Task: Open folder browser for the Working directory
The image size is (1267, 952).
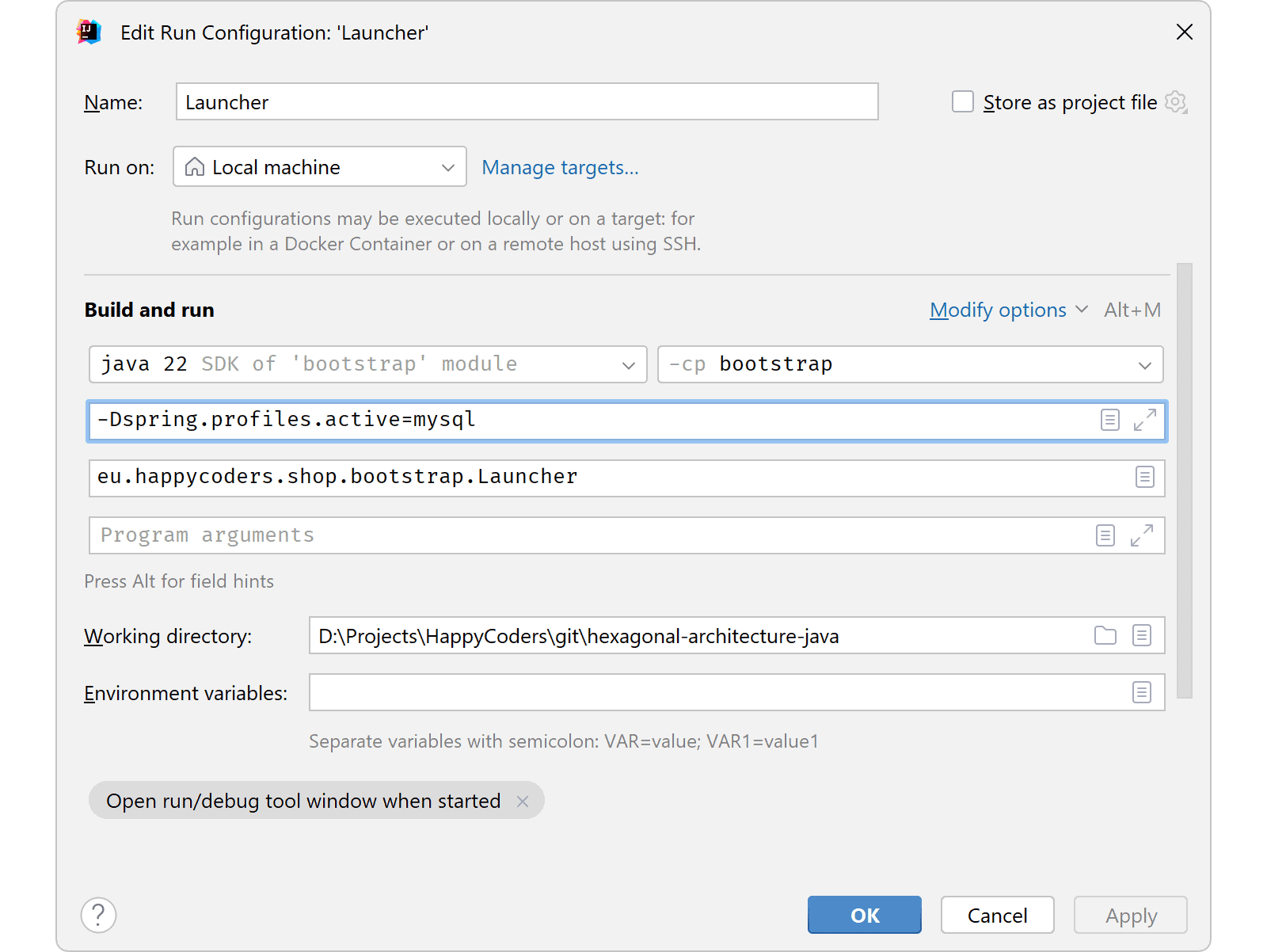Action: point(1105,635)
